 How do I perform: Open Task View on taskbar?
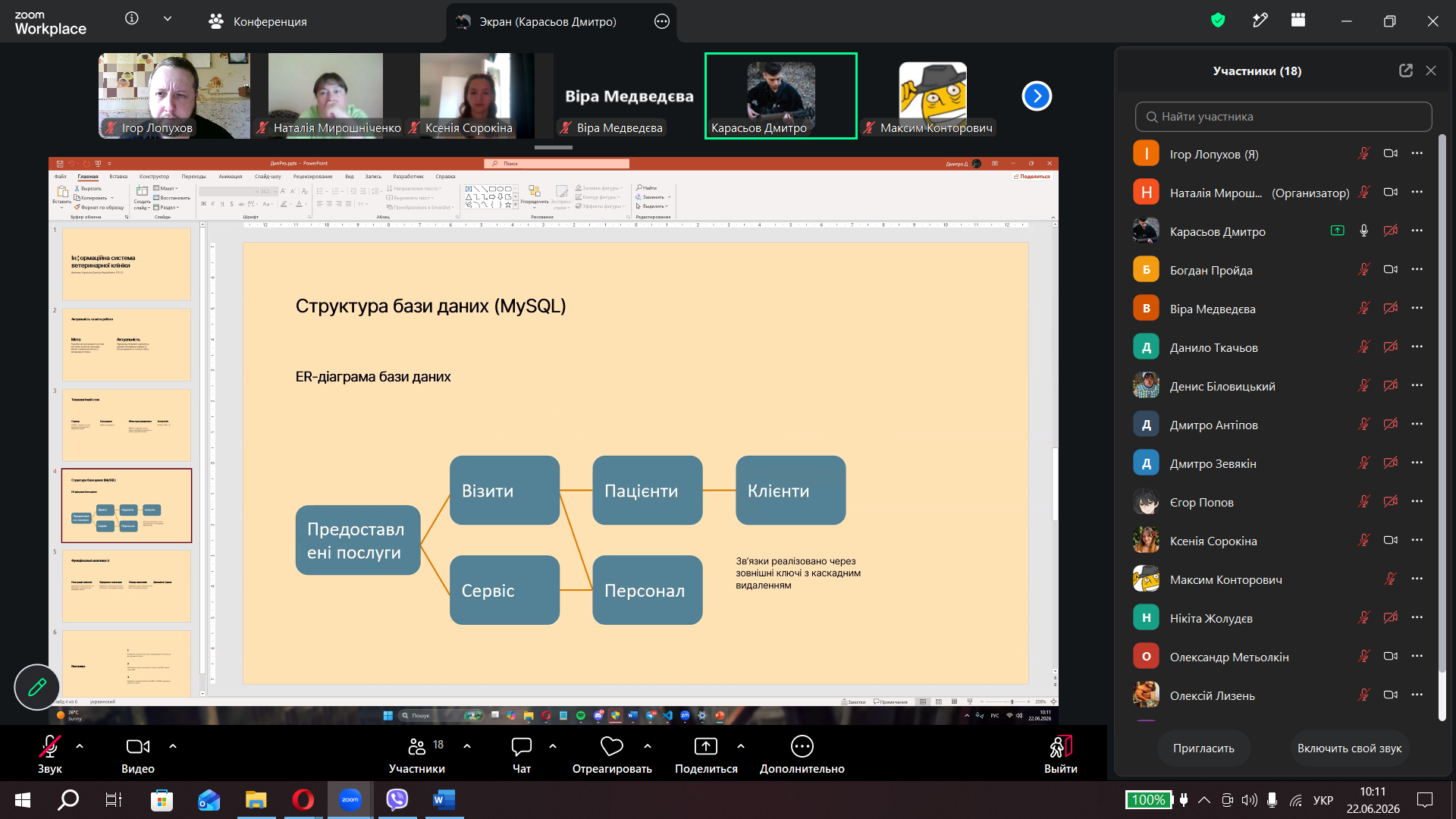tap(113, 799)
